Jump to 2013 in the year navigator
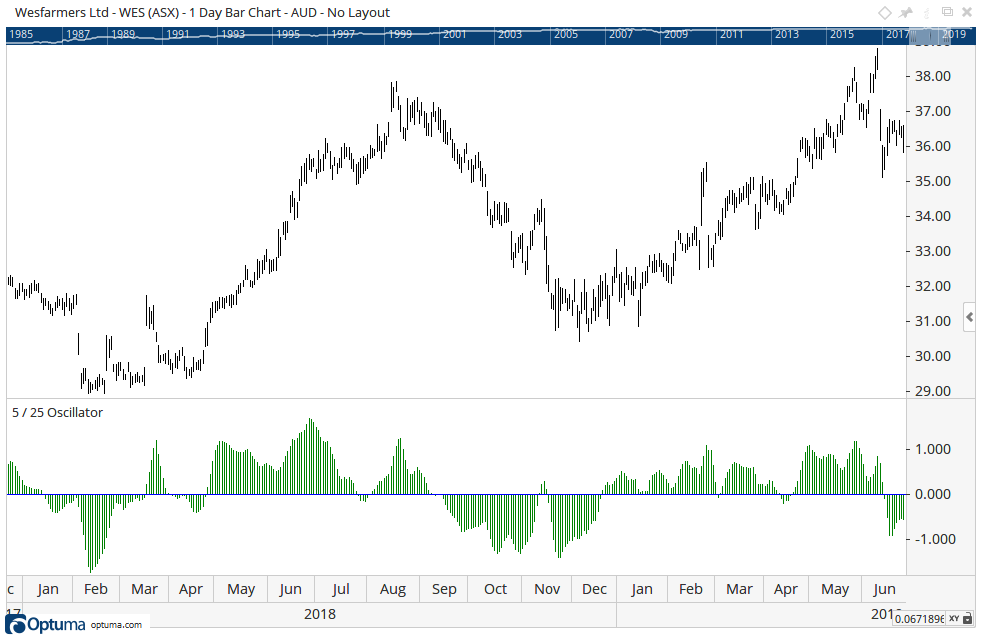 pos(787,34)
